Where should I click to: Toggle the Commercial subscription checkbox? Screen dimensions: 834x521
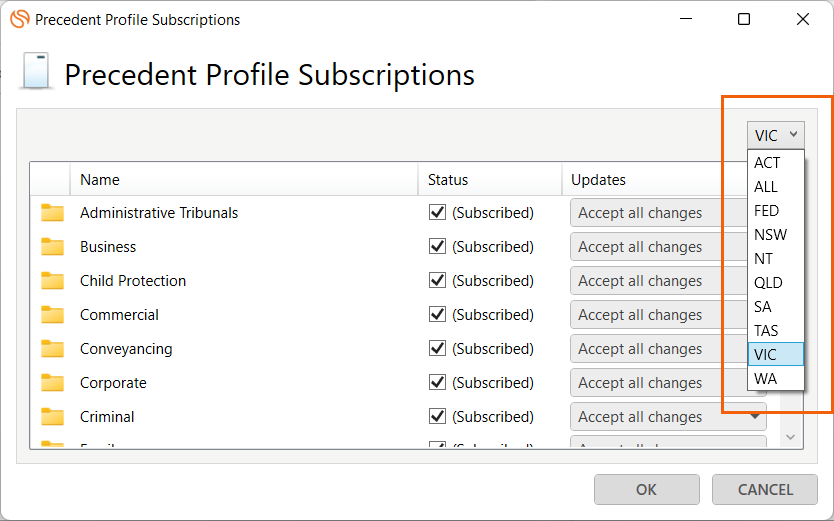(x=437, y=315)
